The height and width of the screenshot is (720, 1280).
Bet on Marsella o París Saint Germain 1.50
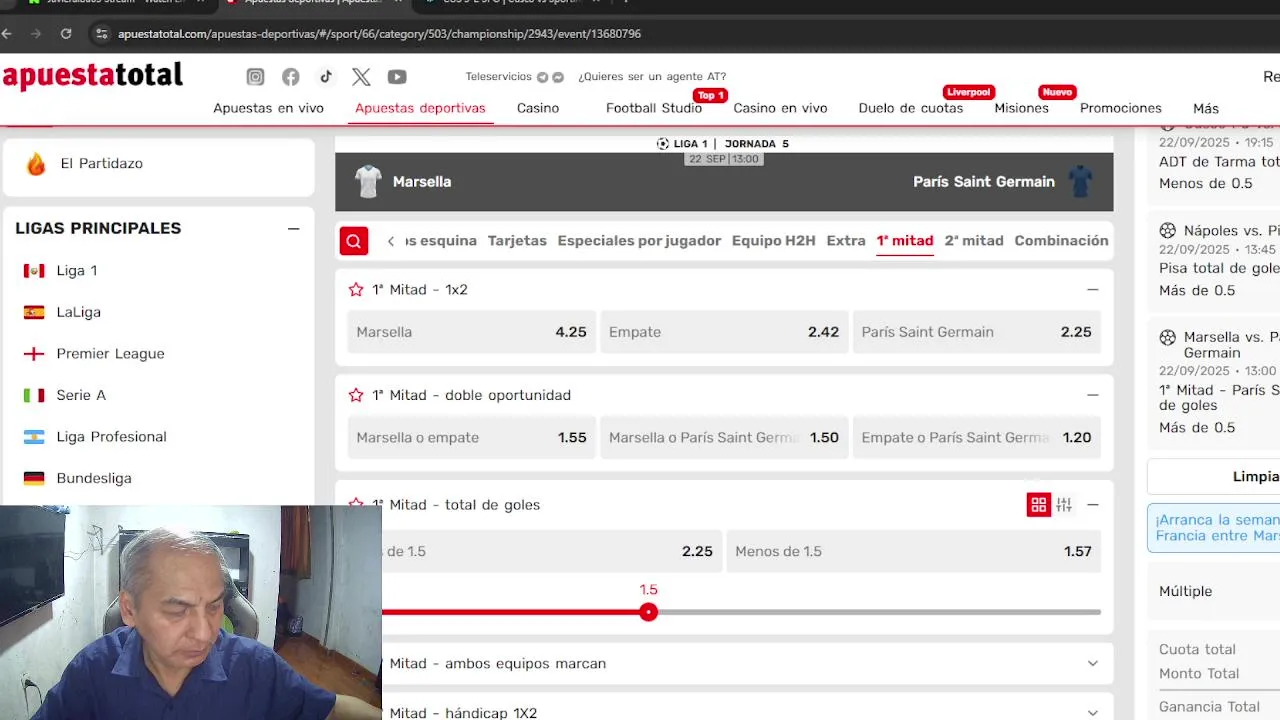click(724, 437)
